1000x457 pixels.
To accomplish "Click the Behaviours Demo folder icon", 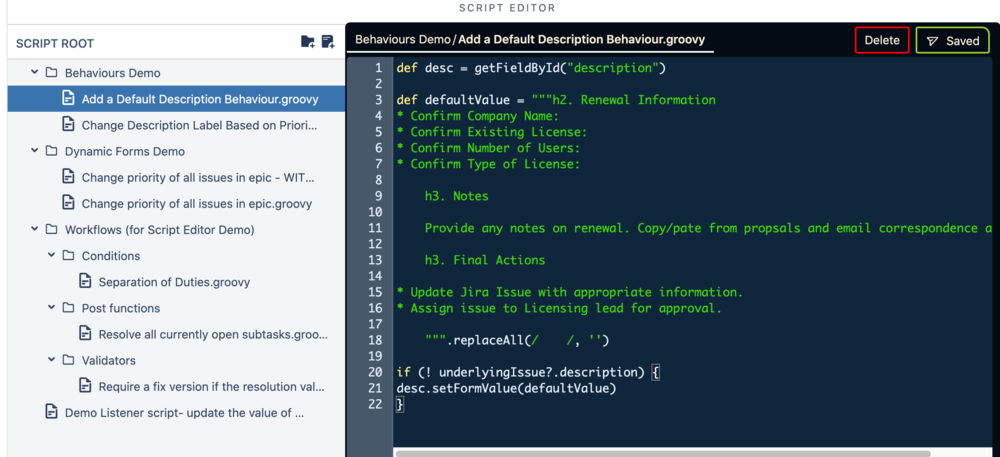I will (x=52, y=73).
